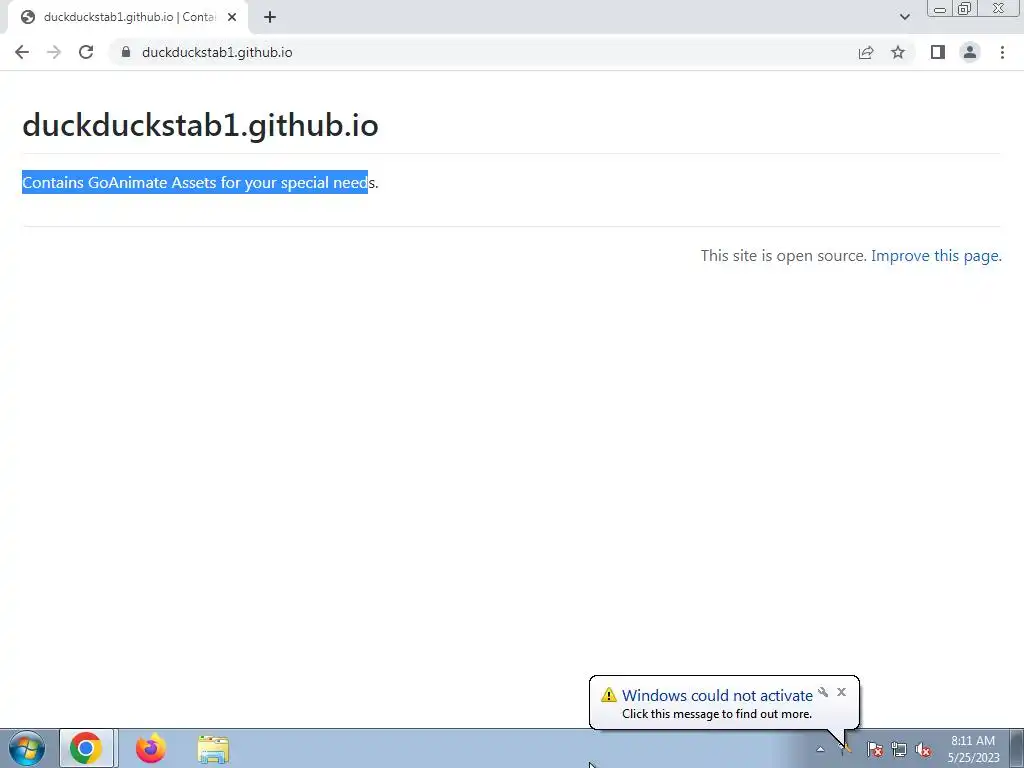
Task: Close the Windows activation balloon
Action: tap(841, 692)
